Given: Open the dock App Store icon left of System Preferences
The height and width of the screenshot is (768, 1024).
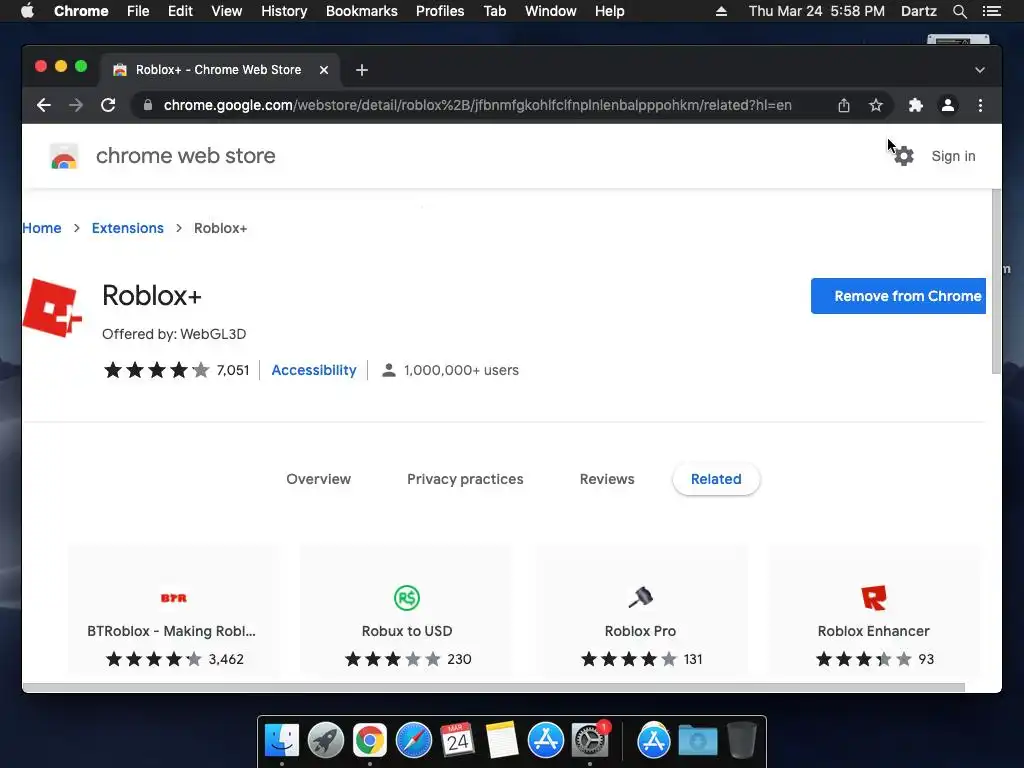Looking at the screenshot, I should point(545,741).
